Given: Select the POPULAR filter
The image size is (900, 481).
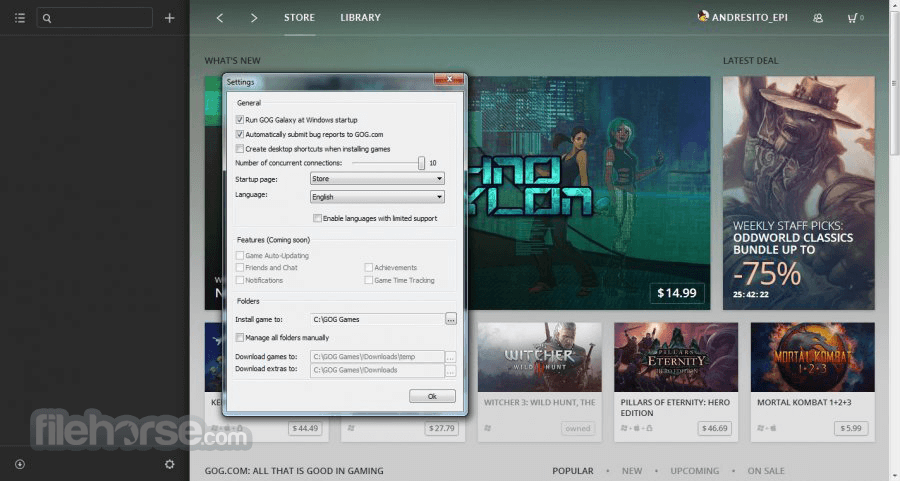Looking at the screenshot, I should [x=573, y=471].
